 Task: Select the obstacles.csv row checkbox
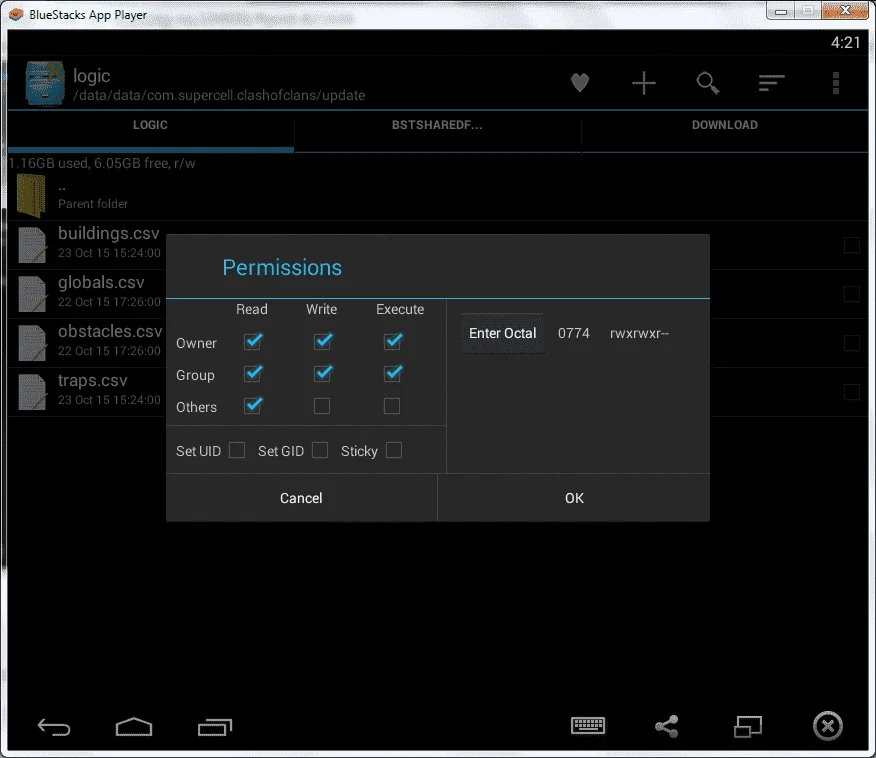click(851, 343)
